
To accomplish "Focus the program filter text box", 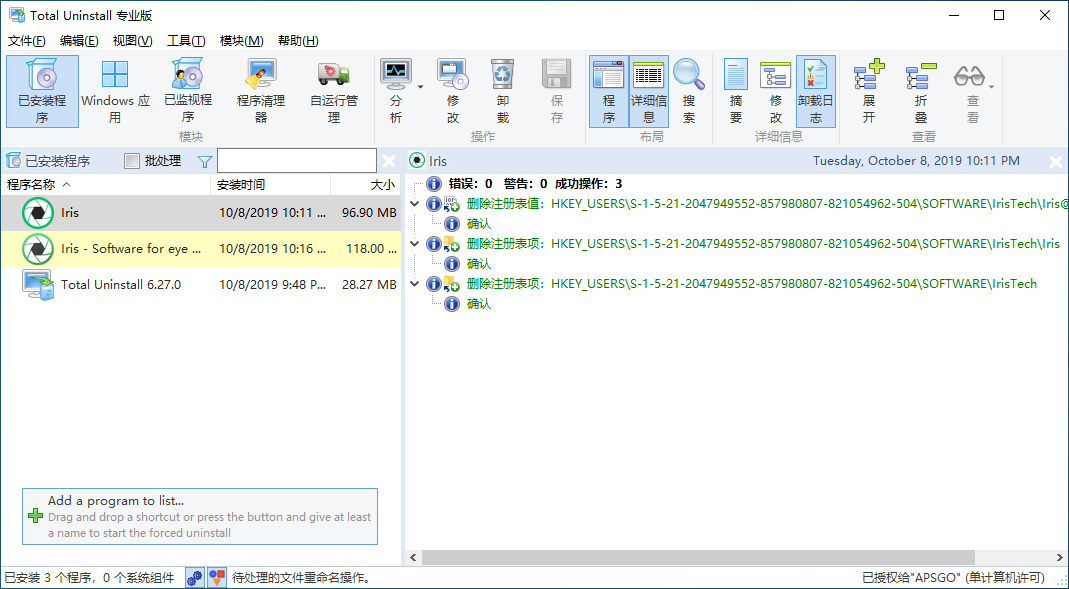I will pos(297,161).
